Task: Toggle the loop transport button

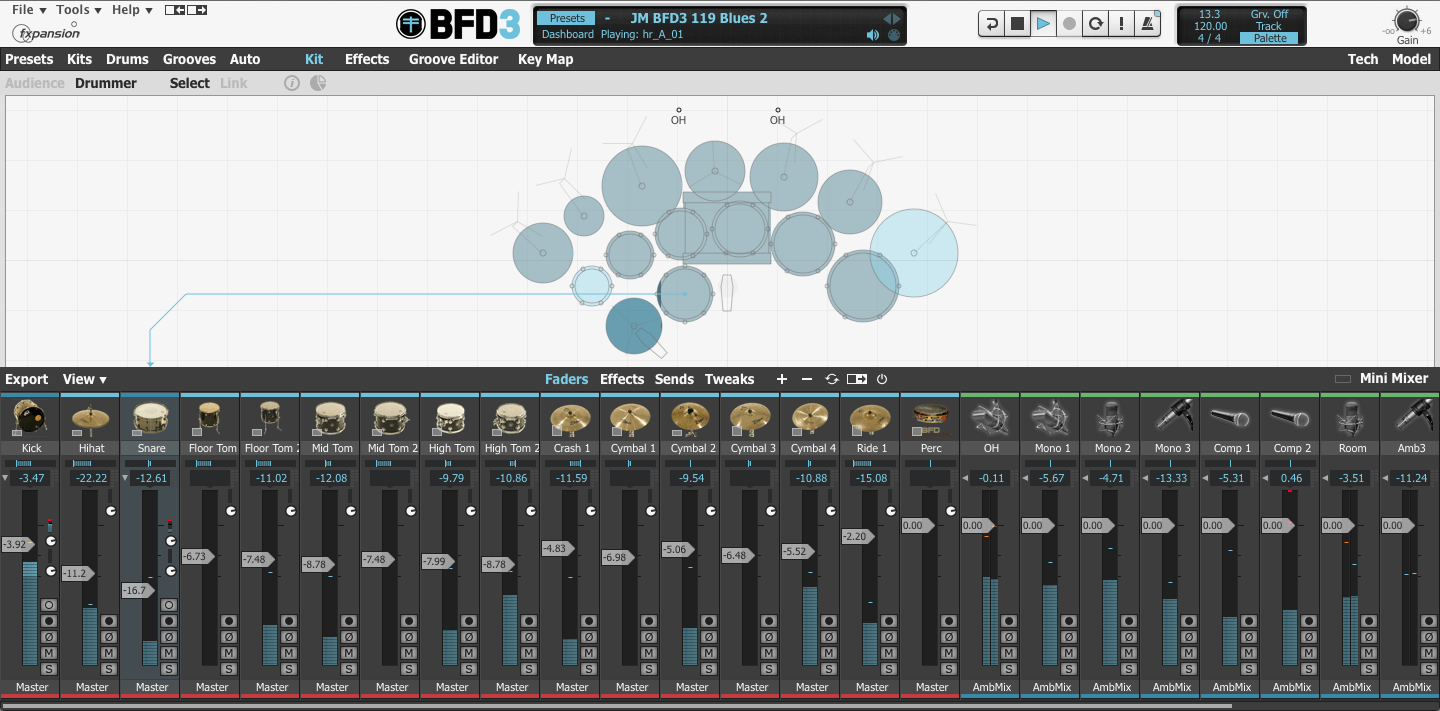Action: click(1096, 24)
